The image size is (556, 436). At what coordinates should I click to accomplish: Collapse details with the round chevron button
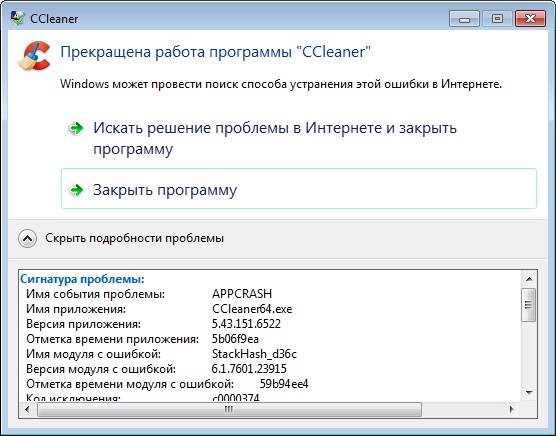coord(27,238)
